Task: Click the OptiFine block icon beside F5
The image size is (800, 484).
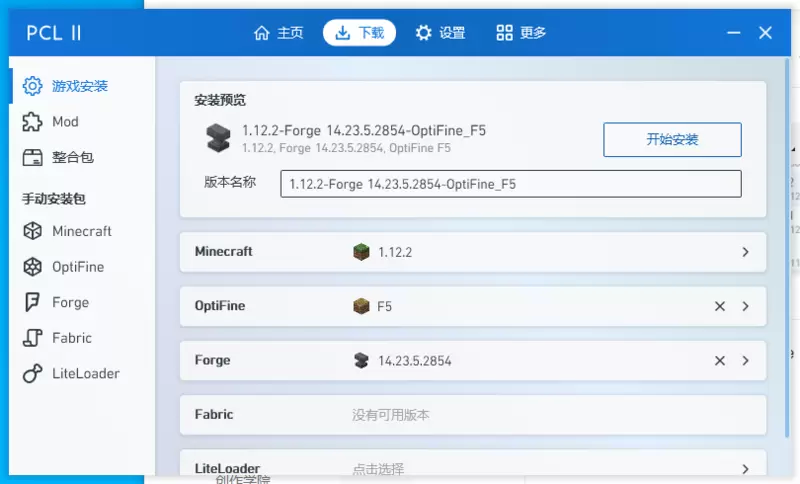Action: tap(361, 306)
